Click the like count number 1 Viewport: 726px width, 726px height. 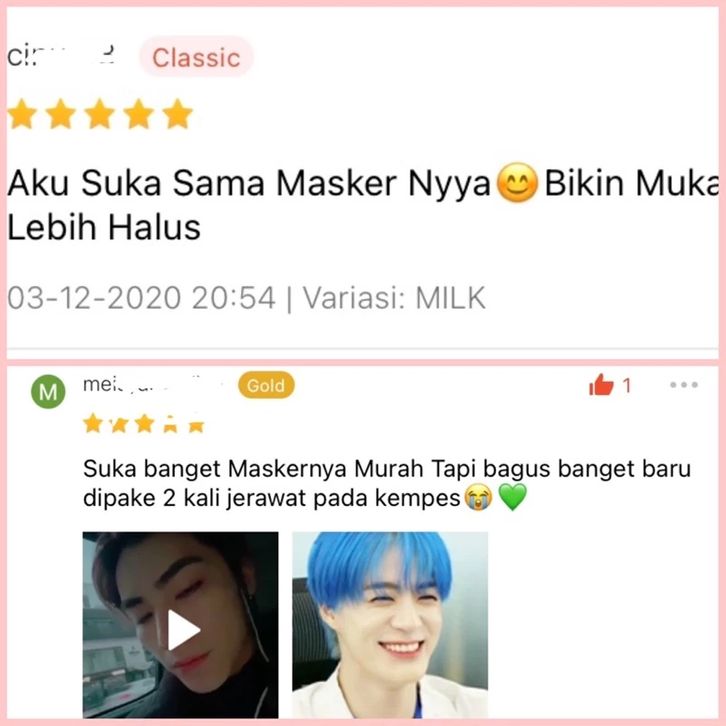click(x=626, y=385)
